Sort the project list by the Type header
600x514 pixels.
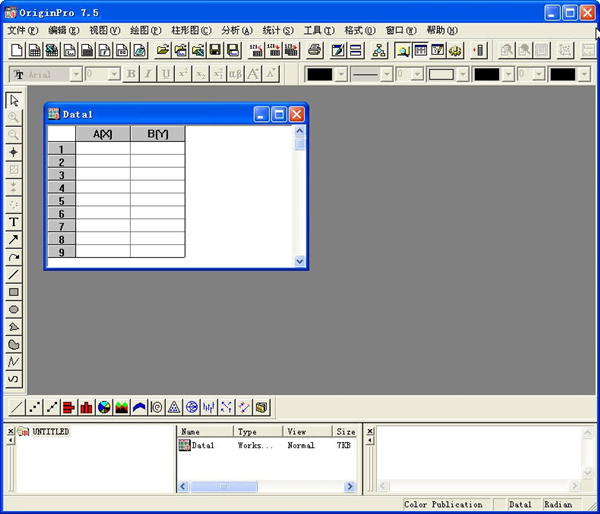point(258,431)
